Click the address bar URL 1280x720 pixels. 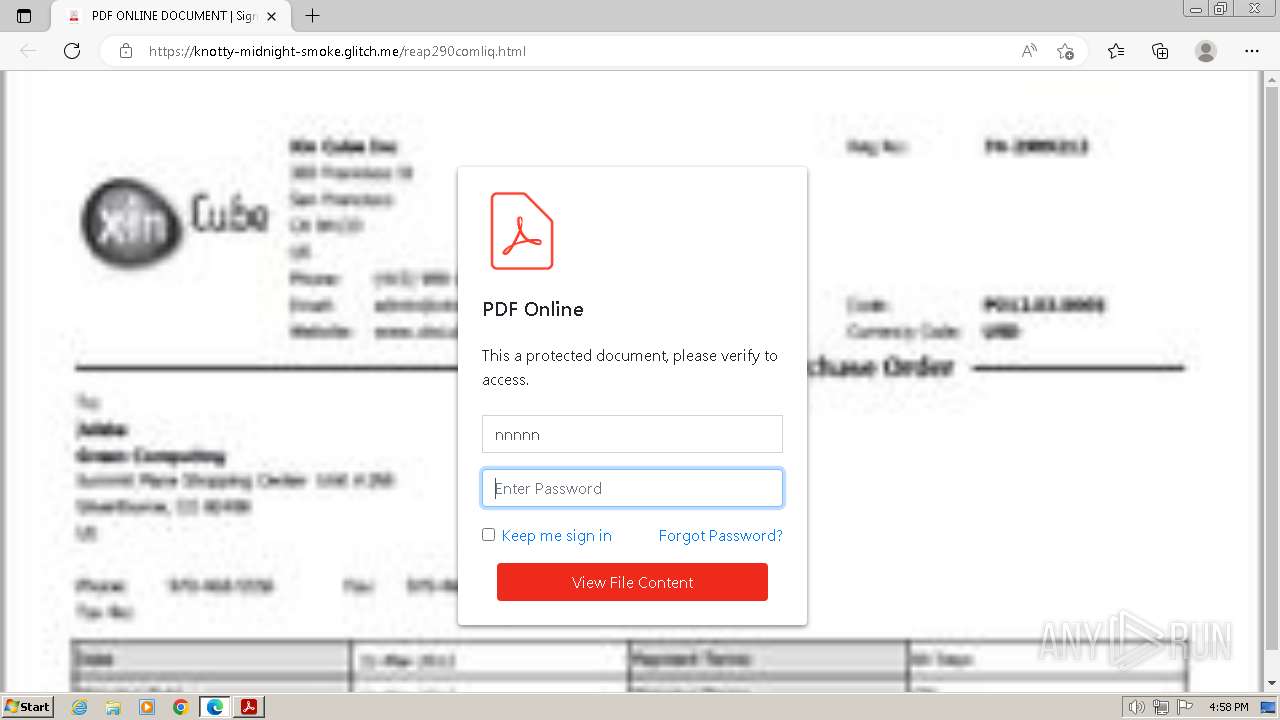337,51
